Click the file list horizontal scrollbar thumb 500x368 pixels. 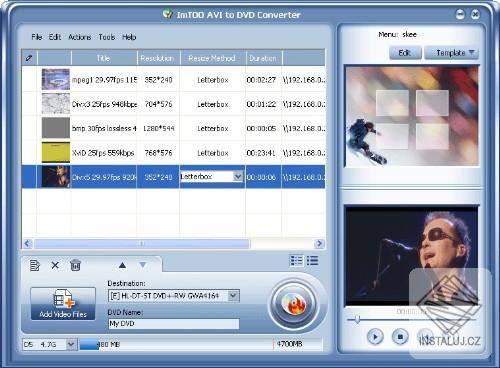pos(142,244)
